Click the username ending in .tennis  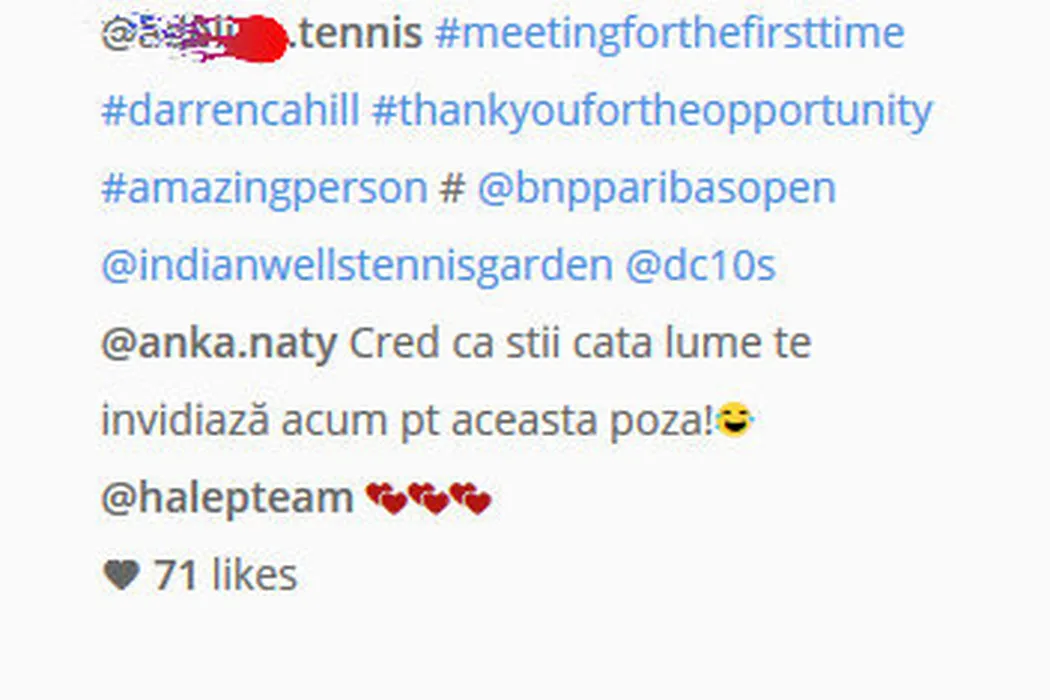coord(261,33)
